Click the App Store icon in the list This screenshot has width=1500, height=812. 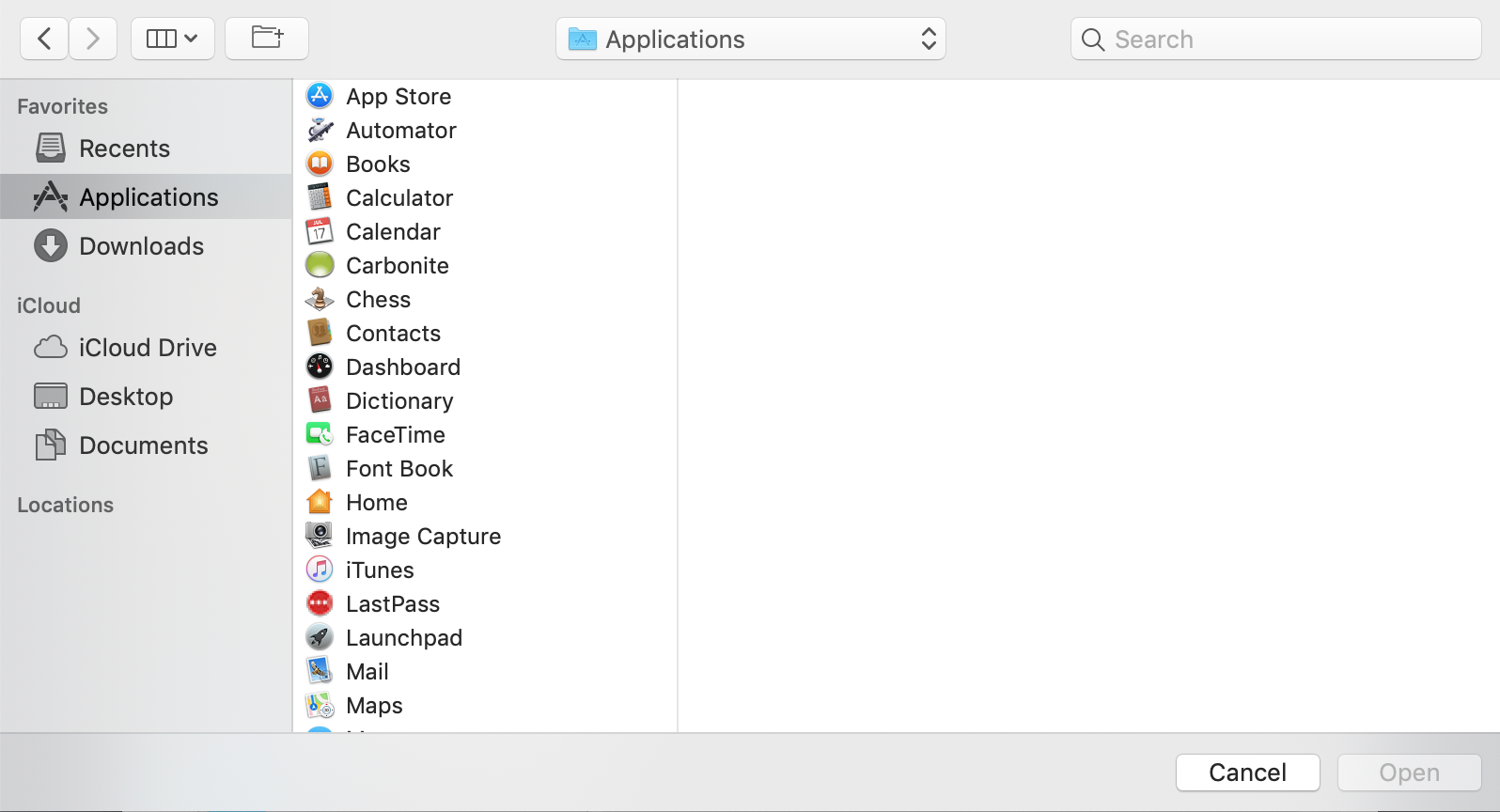coord(320,96)
